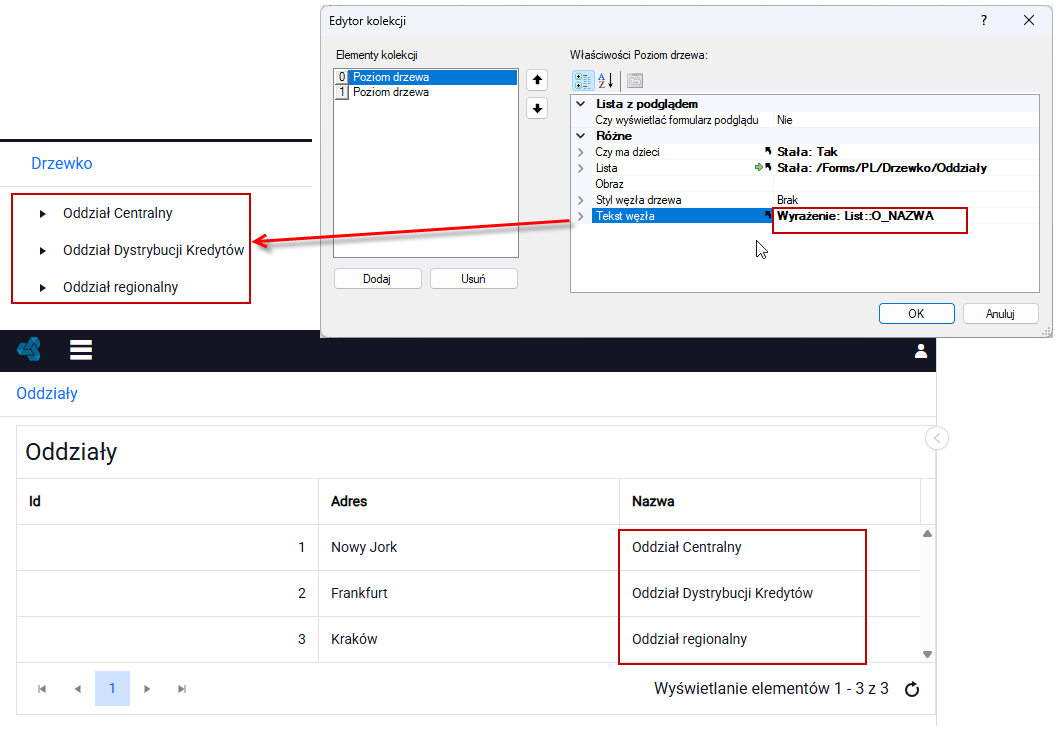Confirm the dialog with OK
This screenshot has width=1060, height=730.
(x=916, y=314)
